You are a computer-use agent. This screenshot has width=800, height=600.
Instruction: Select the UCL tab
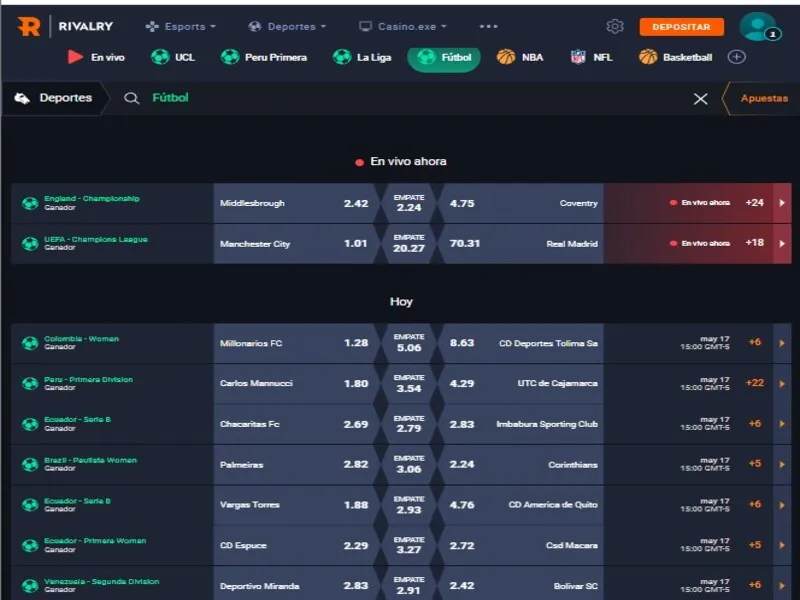point(173,57)
